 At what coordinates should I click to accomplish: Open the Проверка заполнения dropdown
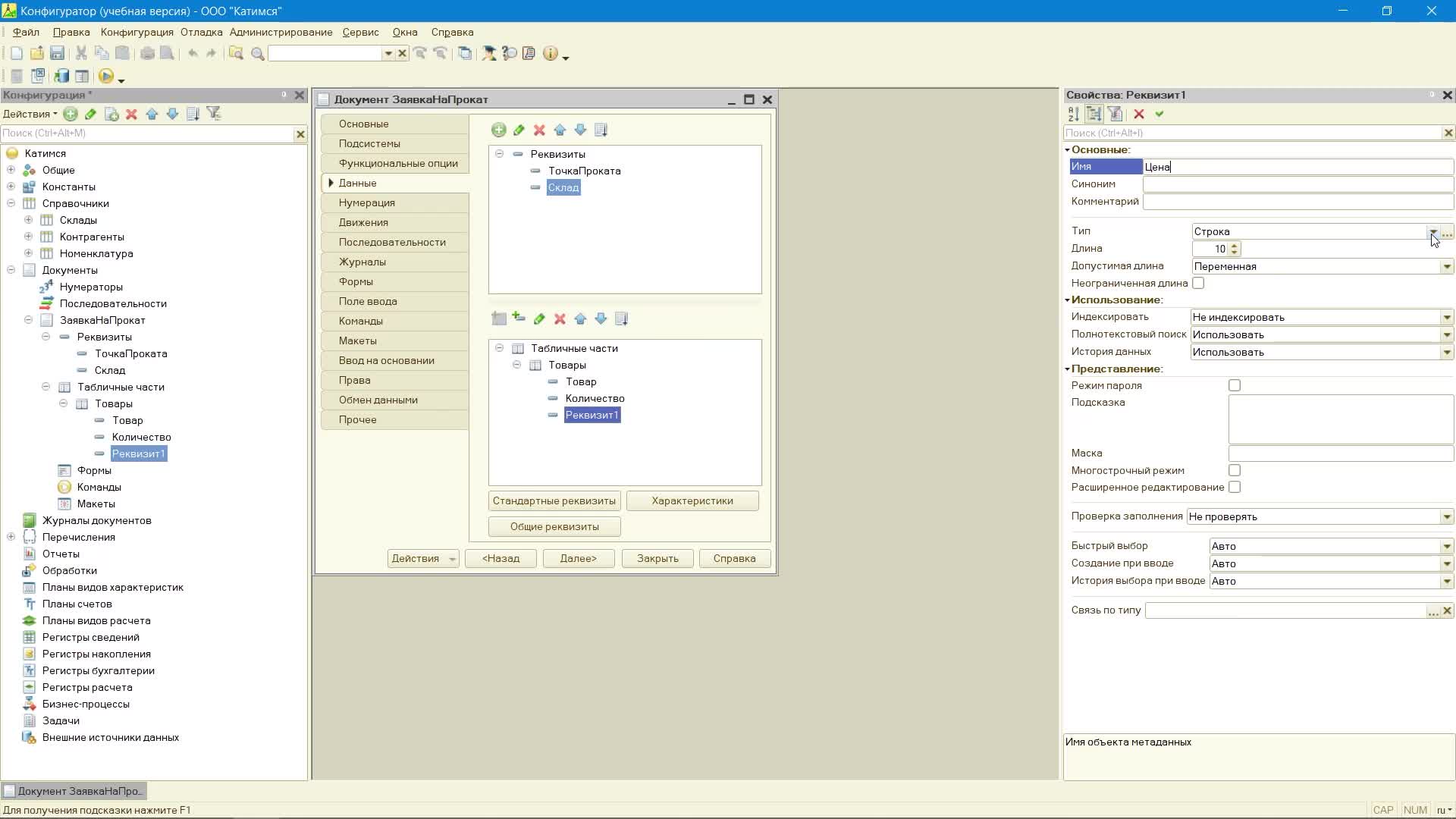(x=1447, y=516)
